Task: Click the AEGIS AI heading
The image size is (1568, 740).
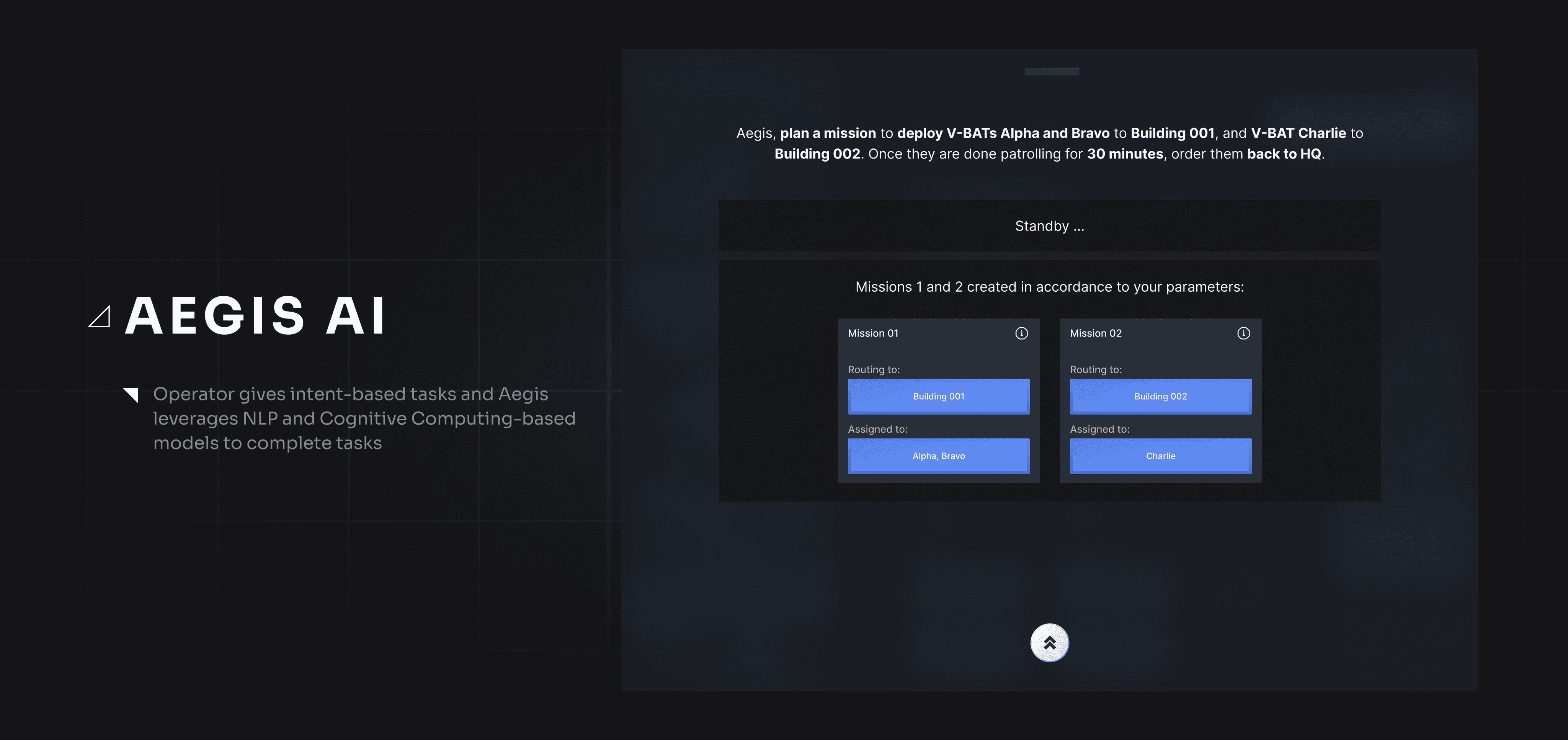Action: [255, 315]
